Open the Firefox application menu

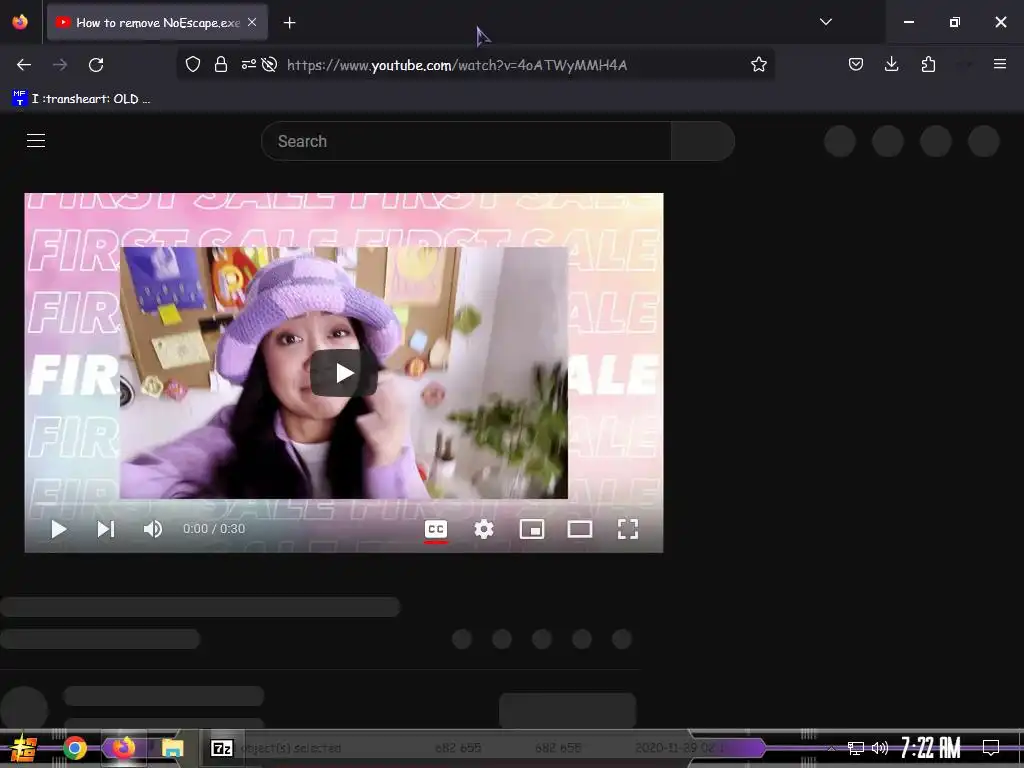(x=999, y=64)
